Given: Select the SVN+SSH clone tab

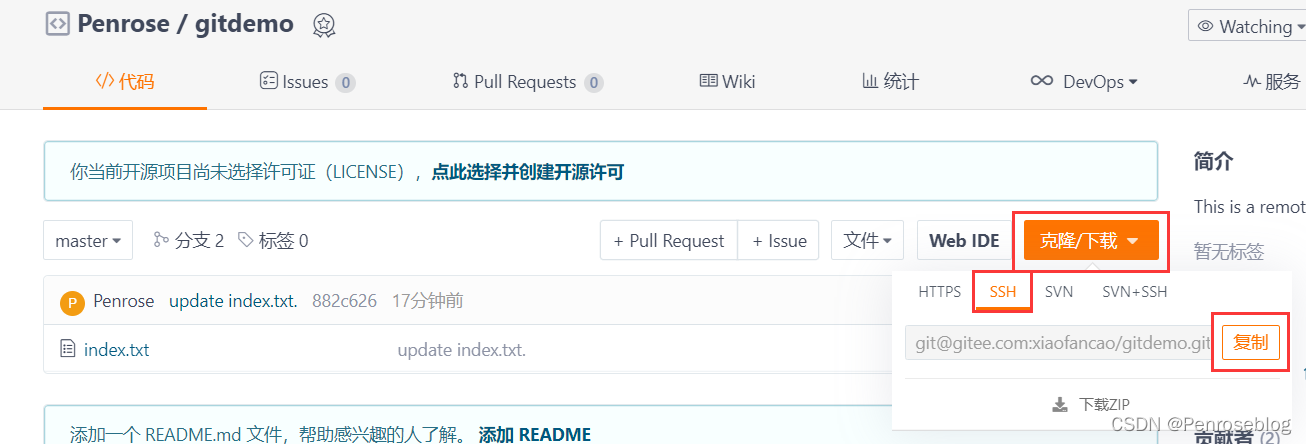Looking at the screenshot, I should pyautogui.click(x=1135, y=292).
